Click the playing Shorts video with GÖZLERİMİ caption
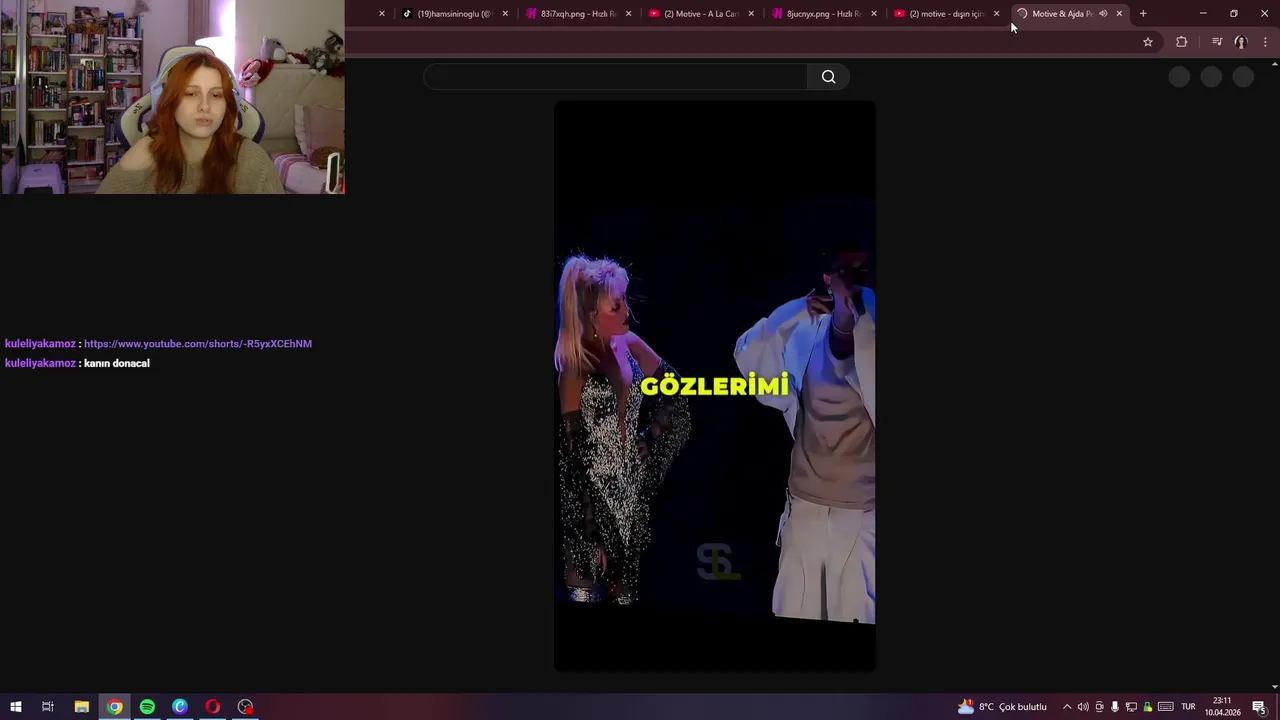Image resolution: width=1280 pixels, height=720 pixels. point(715,386)
